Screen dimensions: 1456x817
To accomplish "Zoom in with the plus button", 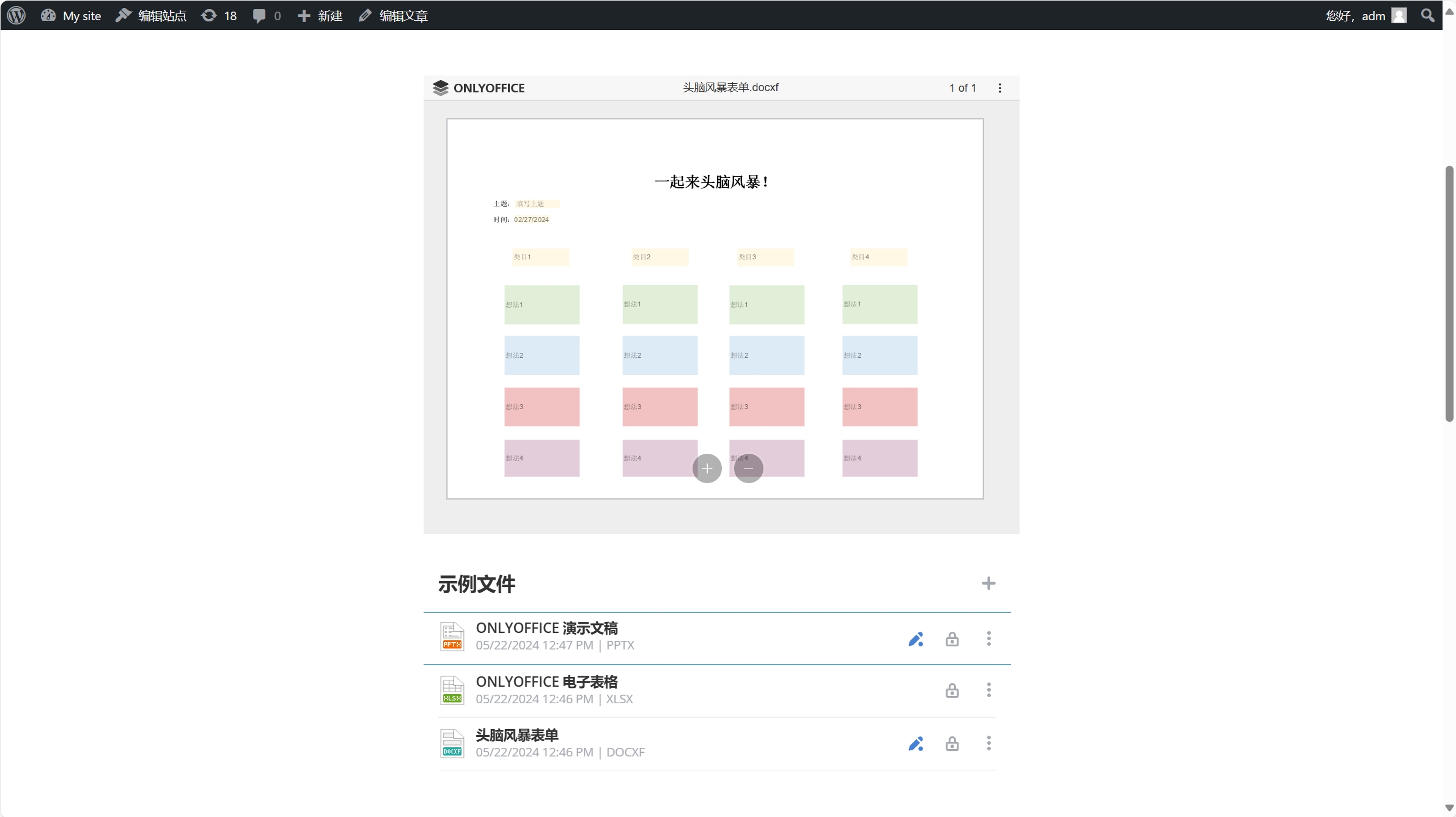I will pyautogui.click(x=707, y=468).
